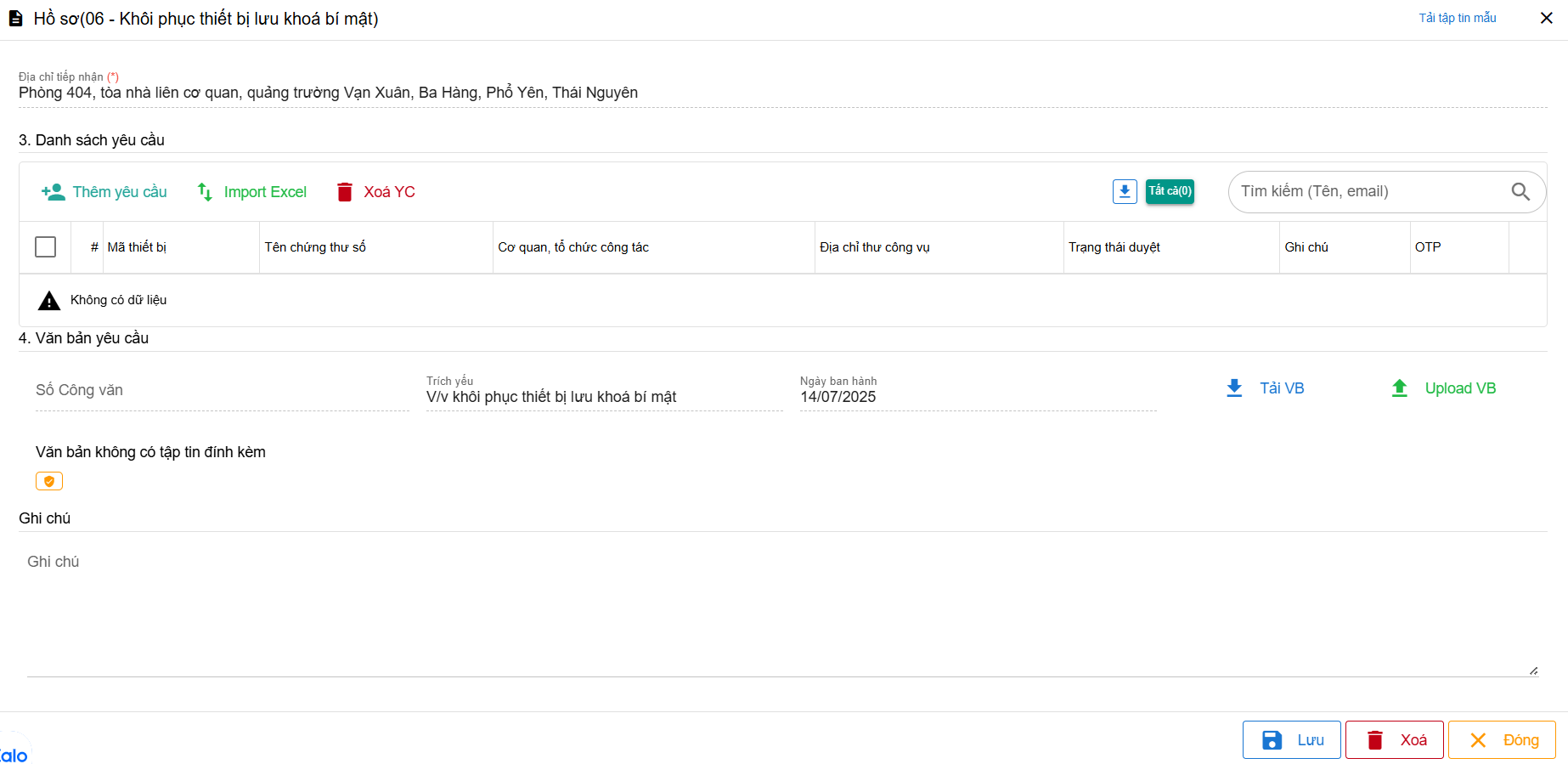Click the blue download list icon

click(x=1124, y=191)
